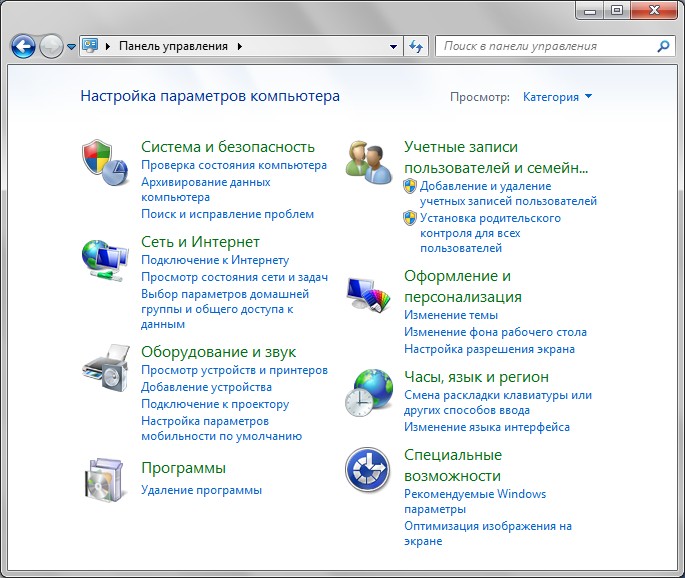Click Настройка разрешения экрана link
This screenshot has width=685, height=578.
pos(489,349)
